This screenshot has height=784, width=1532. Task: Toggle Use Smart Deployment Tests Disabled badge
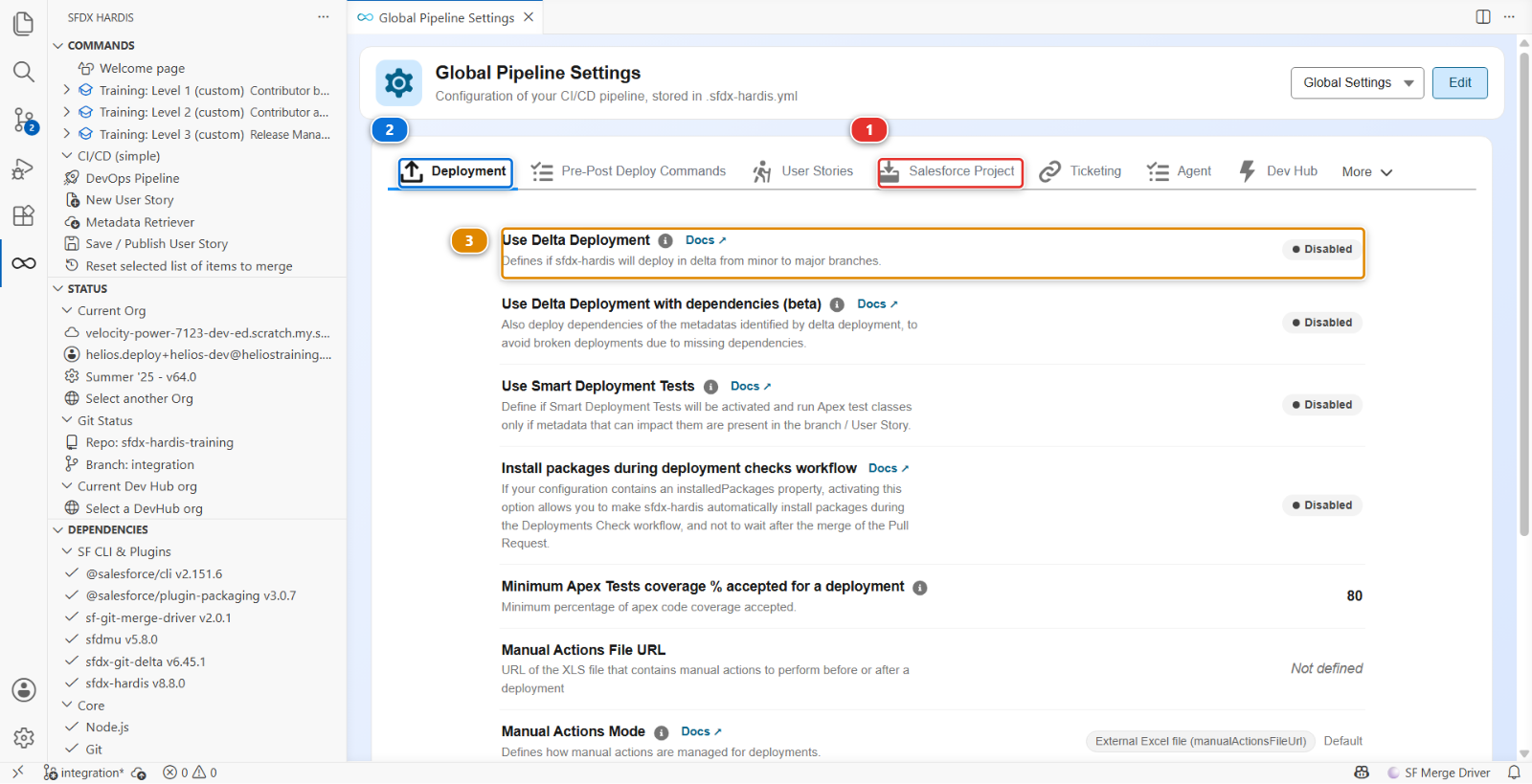click(1322, 405)
